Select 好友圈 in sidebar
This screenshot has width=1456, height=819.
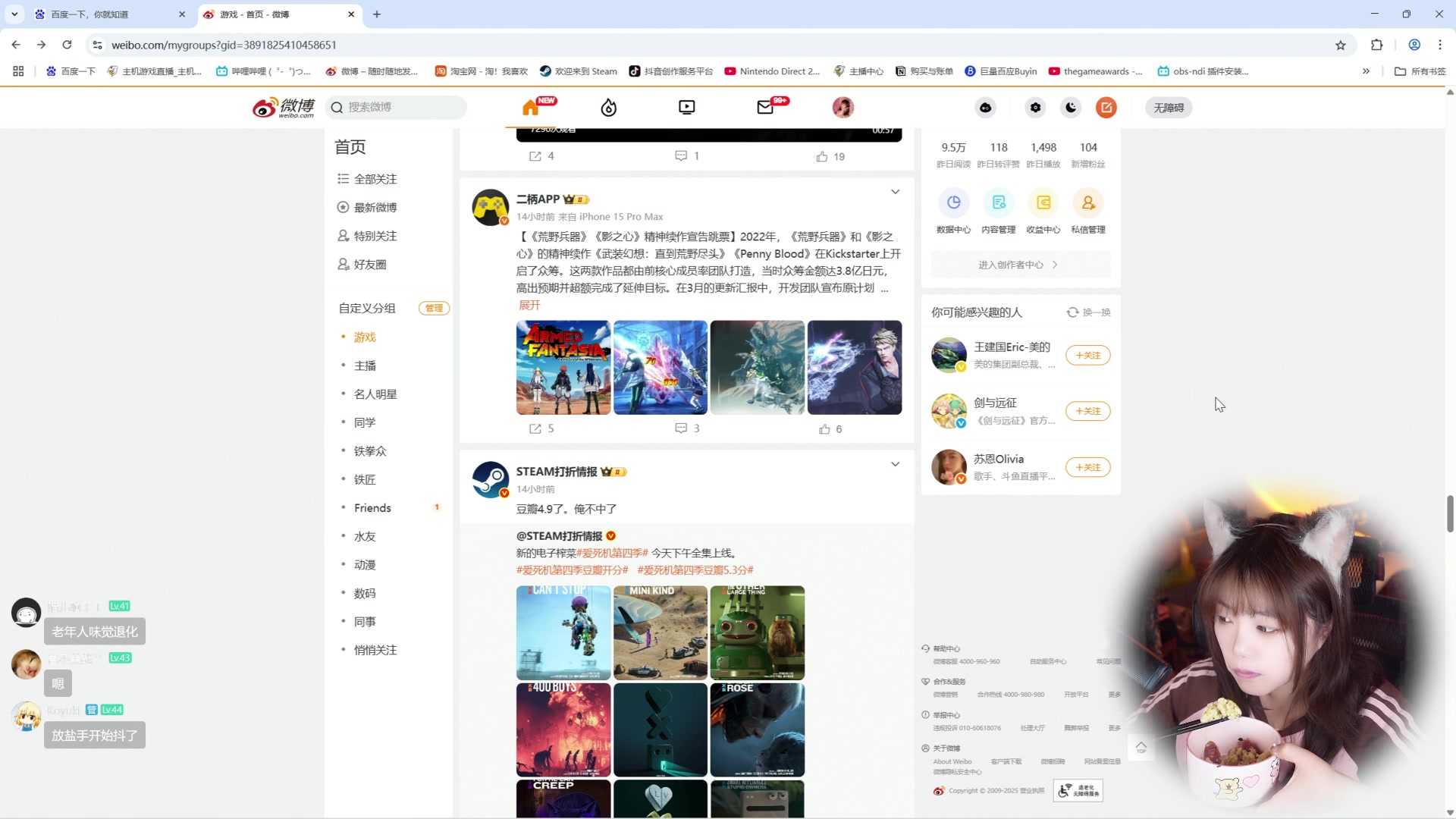click(x=370, y=265)
